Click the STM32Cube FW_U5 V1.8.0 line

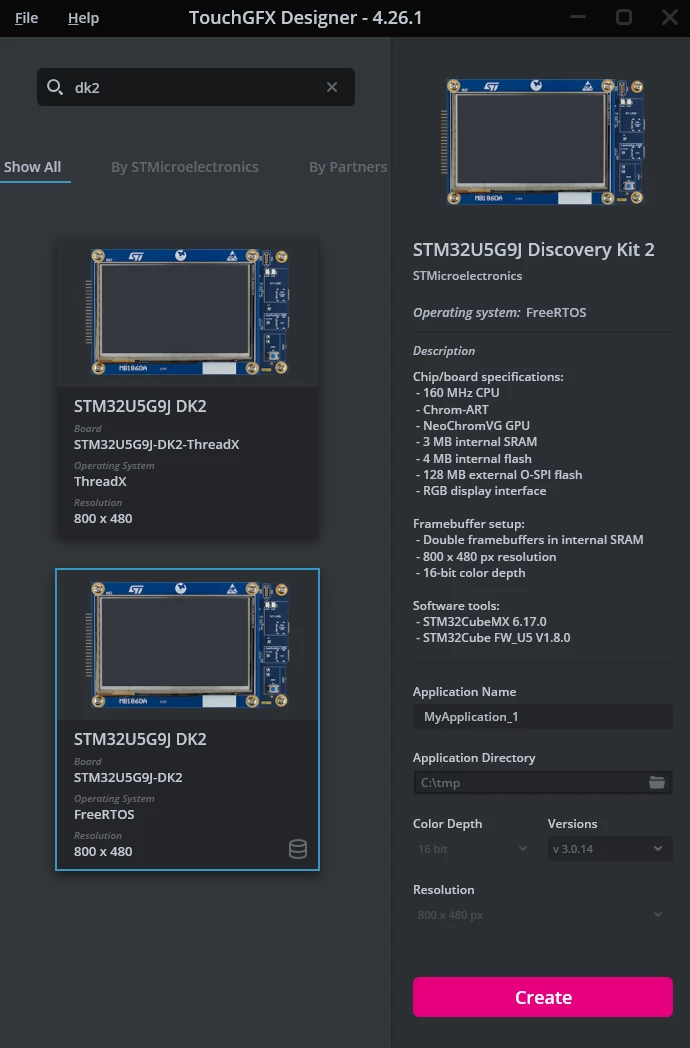[x=496, y=638]
